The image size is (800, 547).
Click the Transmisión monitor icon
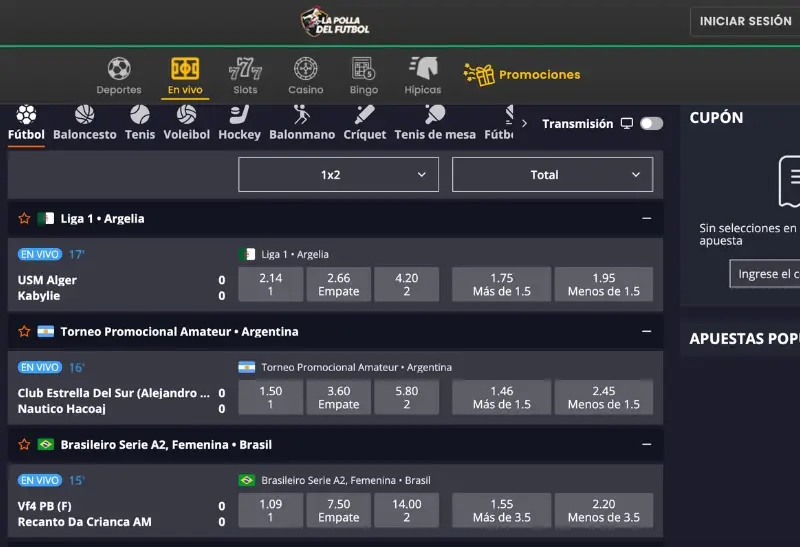click(627, 123)
